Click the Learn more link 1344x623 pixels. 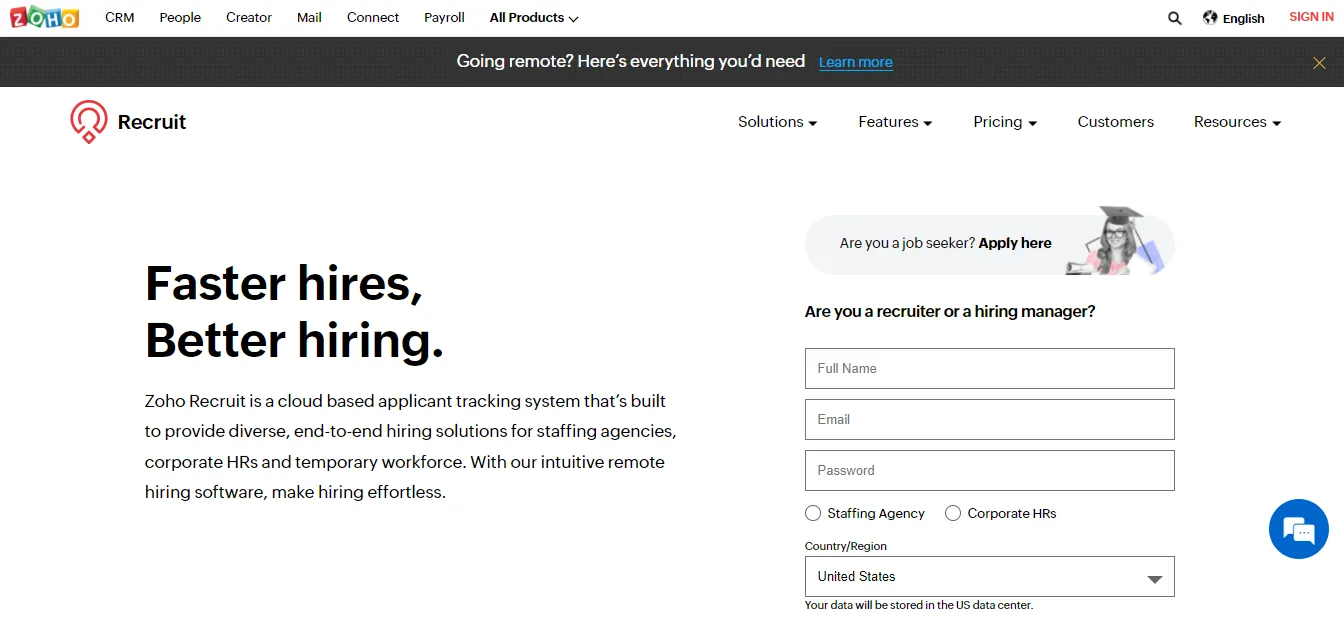(x=856, y=62)
